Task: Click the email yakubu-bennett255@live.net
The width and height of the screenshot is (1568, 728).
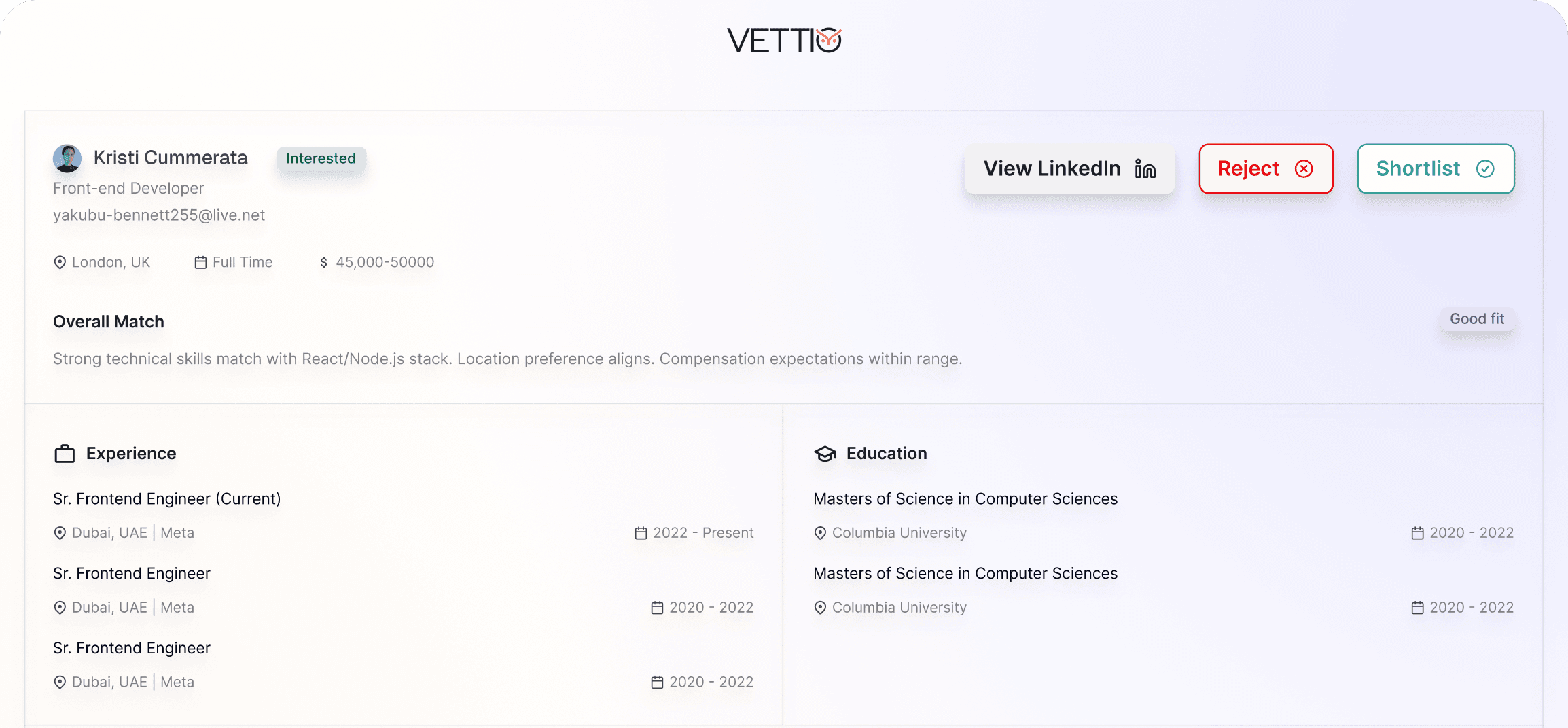Action: click(159, 215)
